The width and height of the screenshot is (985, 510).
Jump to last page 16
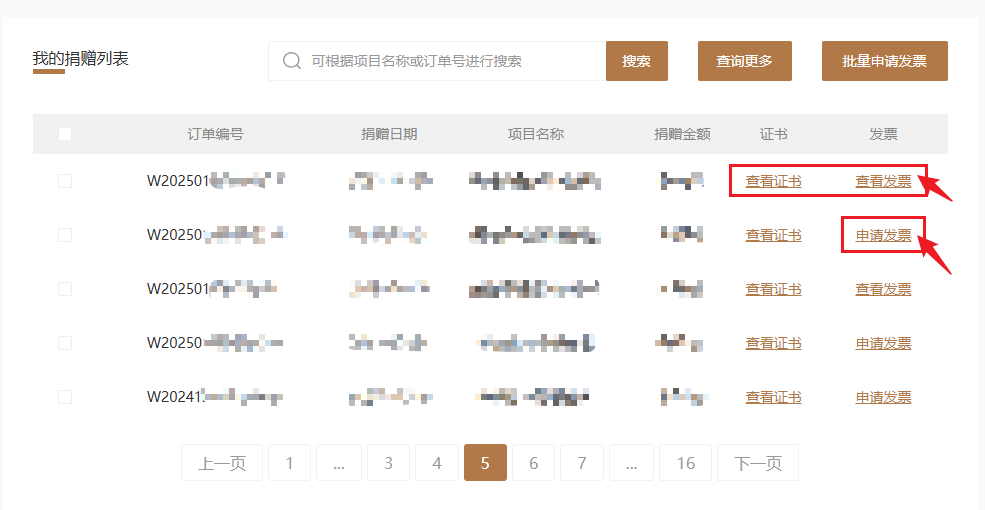(x=685, y=463)
